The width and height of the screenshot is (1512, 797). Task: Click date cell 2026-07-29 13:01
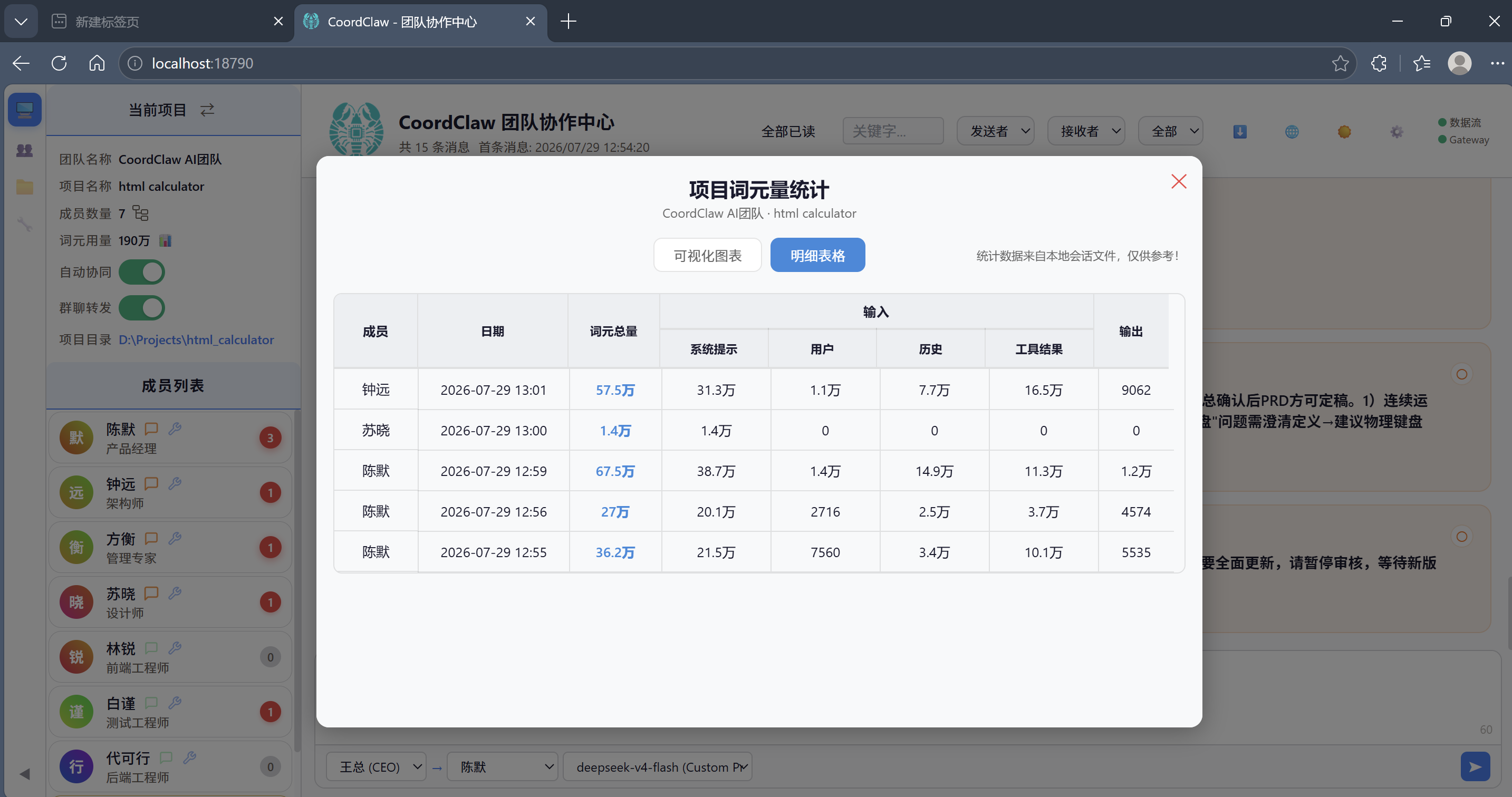493,390
